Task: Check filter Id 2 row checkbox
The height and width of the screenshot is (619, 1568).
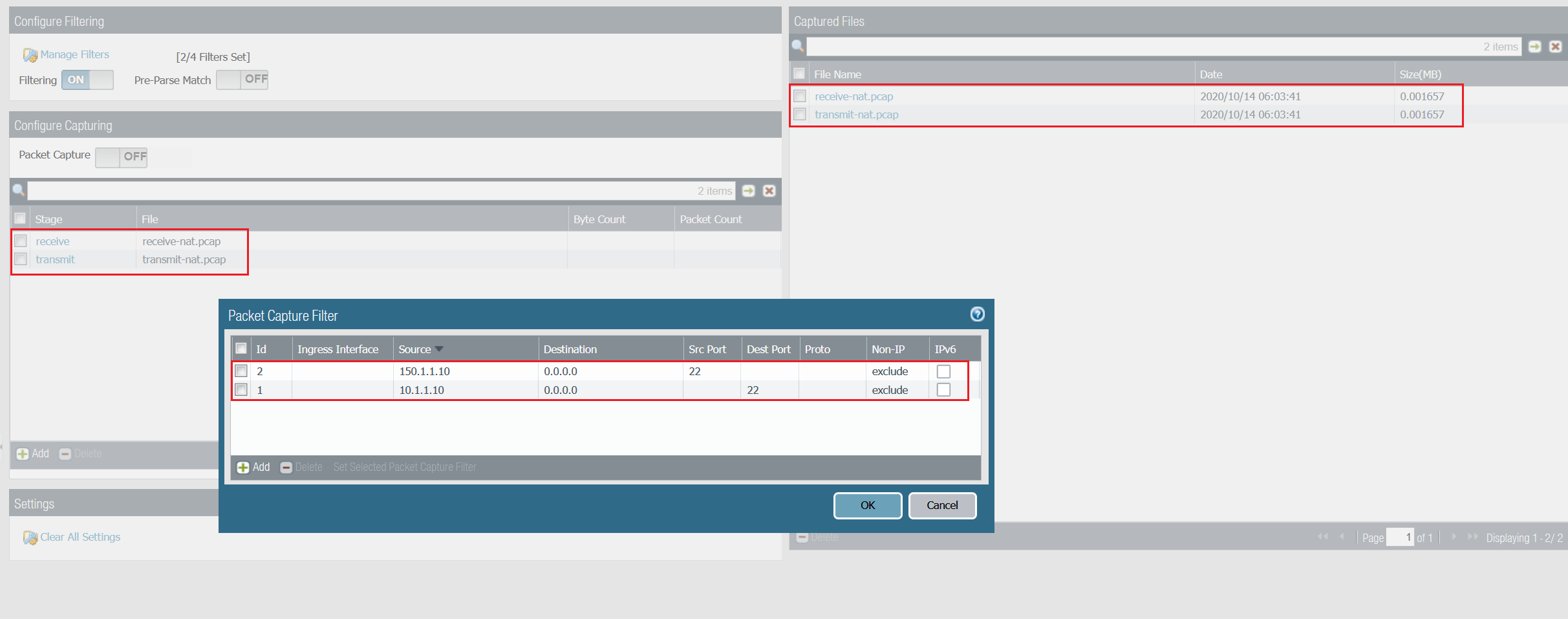Action: (x=241, y=371)
